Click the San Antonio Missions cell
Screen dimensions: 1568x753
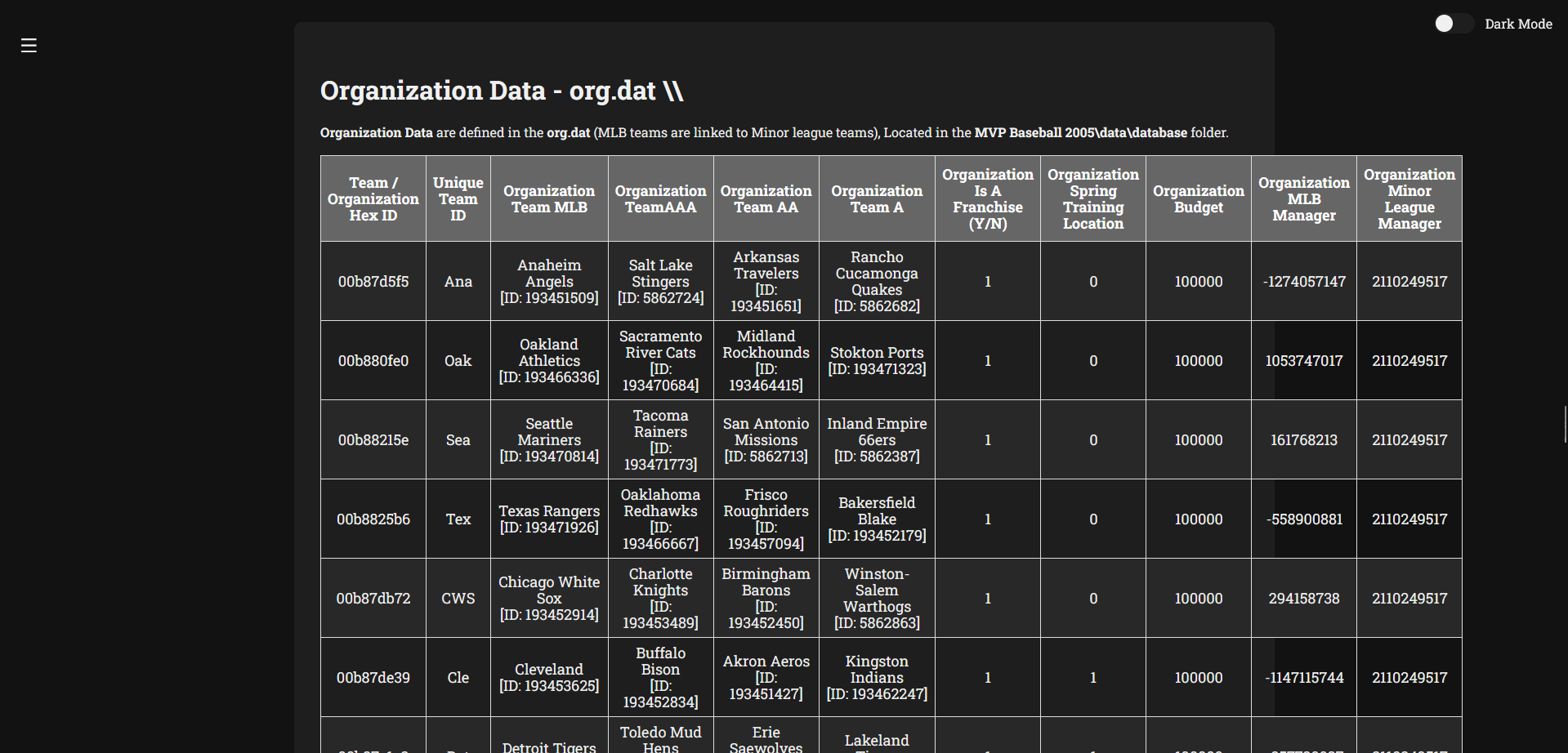(x=766, y=440)
